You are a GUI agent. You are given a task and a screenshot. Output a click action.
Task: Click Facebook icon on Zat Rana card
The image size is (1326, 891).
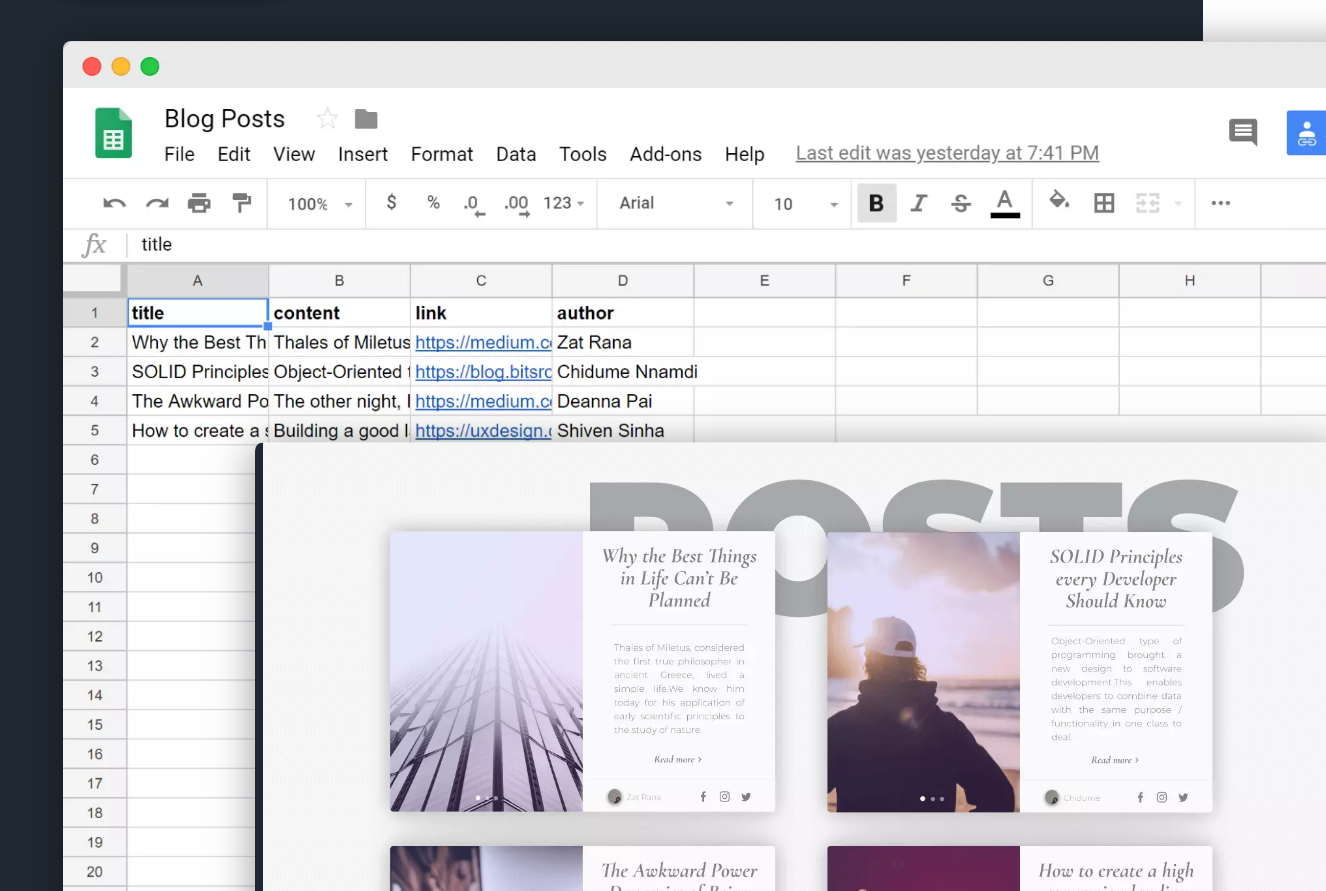703,797
